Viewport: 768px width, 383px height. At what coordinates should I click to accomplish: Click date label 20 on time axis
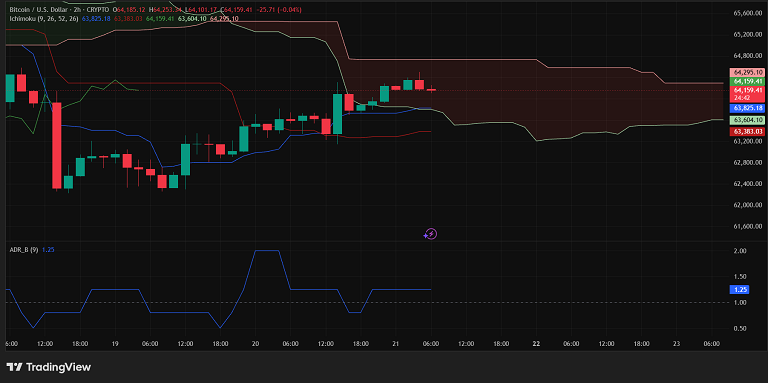[255, 344]
